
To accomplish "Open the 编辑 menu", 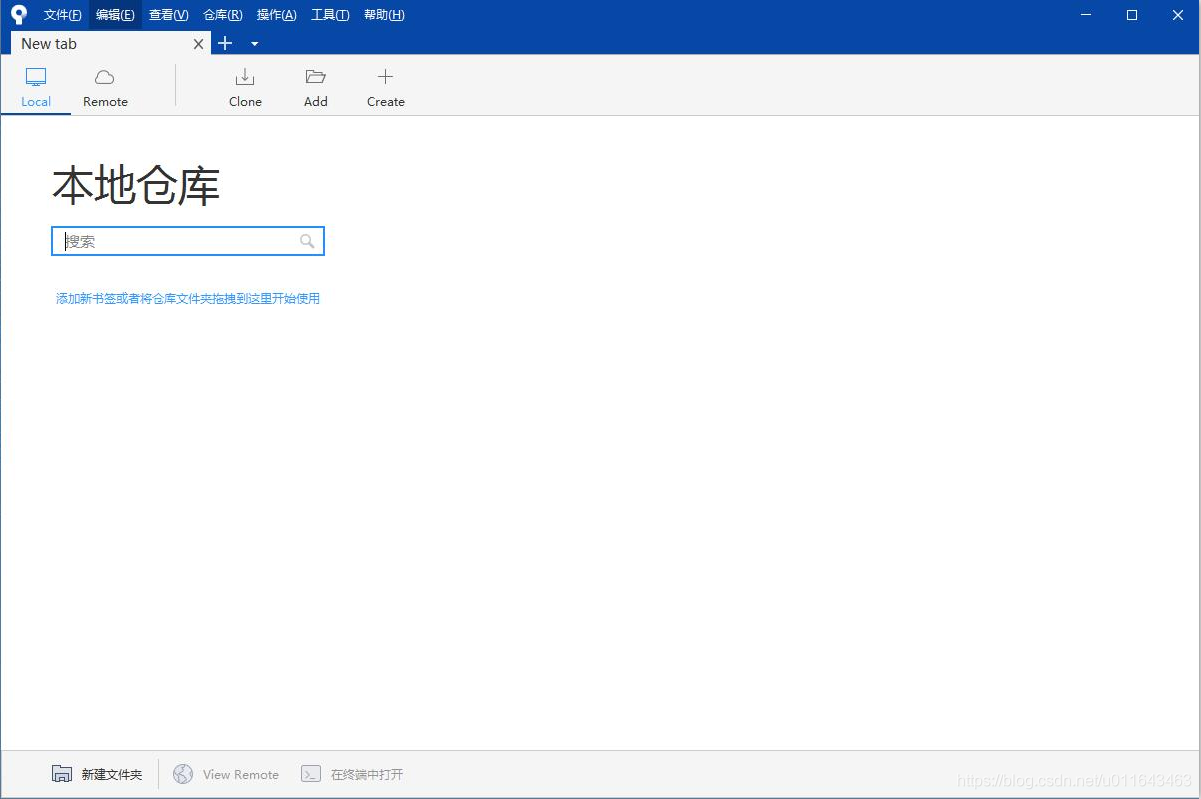I will [114, 14].
